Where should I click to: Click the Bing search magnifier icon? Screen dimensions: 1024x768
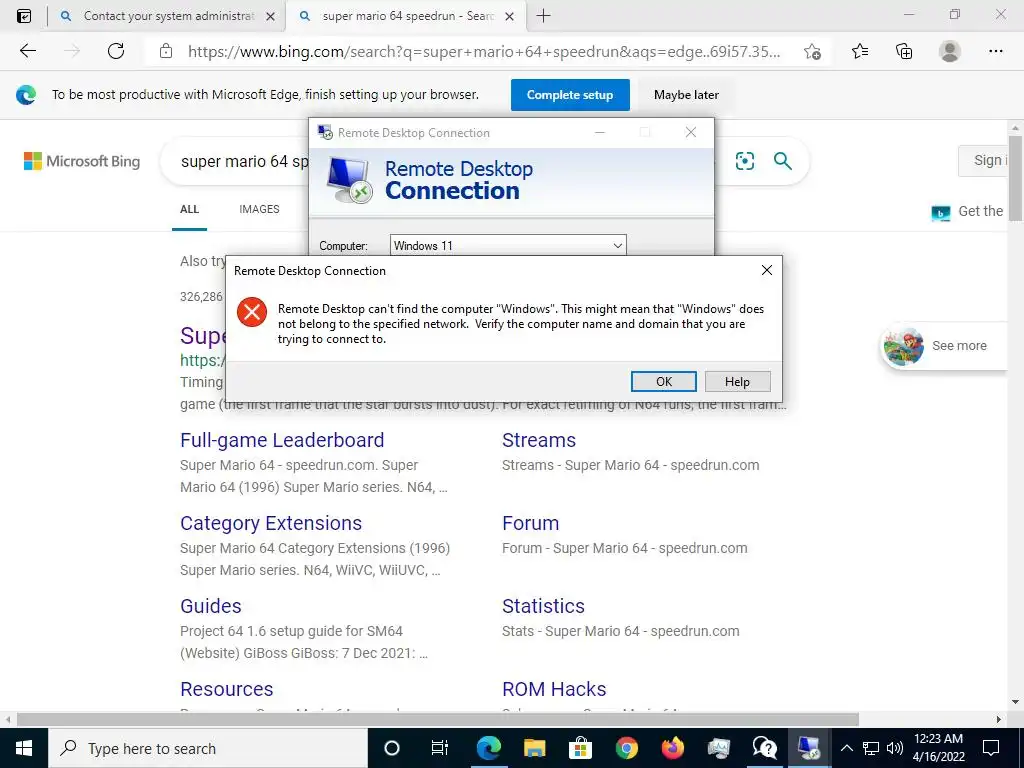(782, 161)
